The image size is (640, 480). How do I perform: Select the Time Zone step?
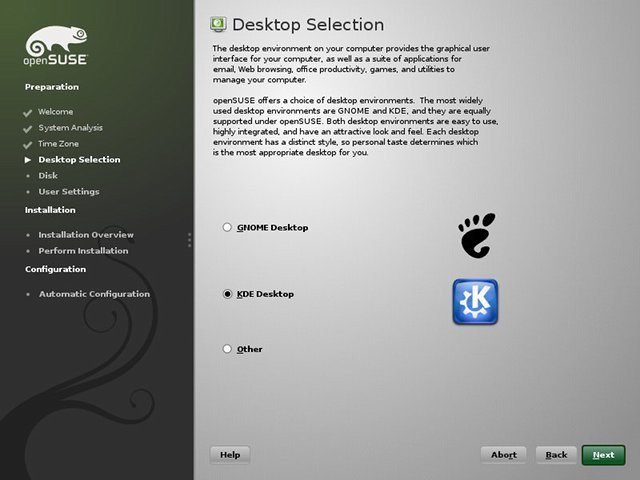pyautogui.click(x=58, y=144)
